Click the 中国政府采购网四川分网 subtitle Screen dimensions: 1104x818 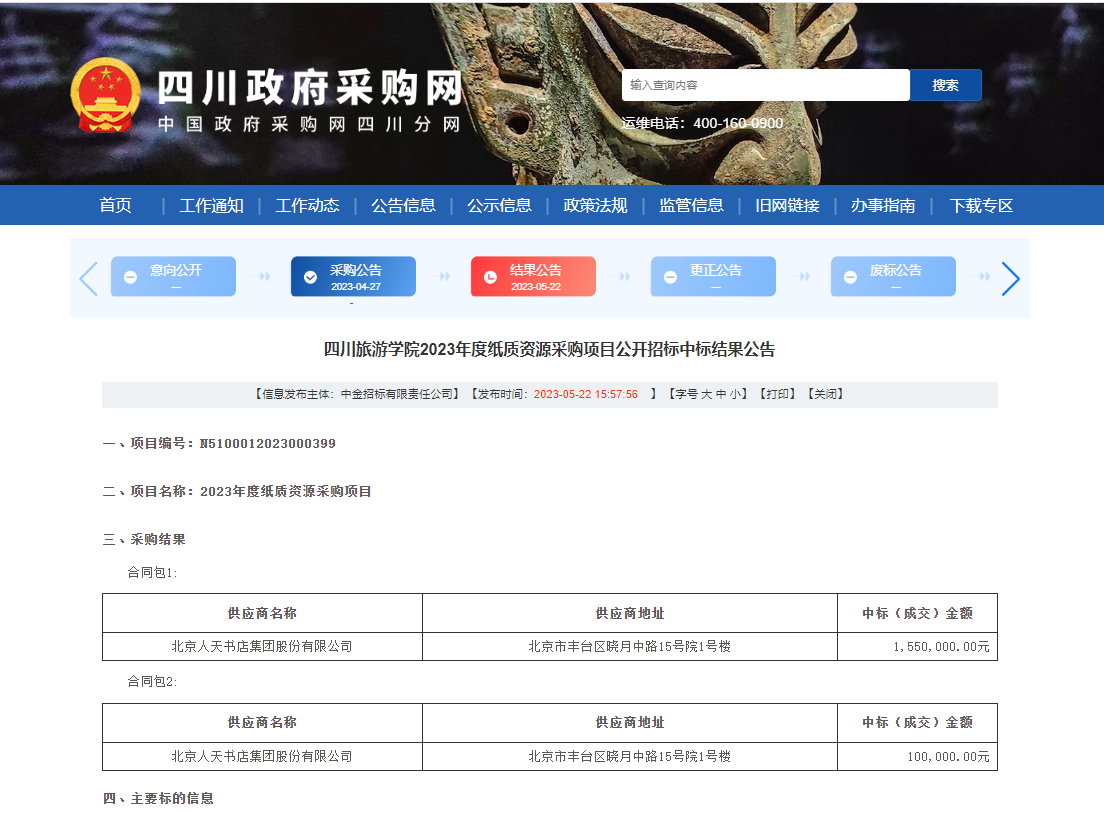[309, 125]
